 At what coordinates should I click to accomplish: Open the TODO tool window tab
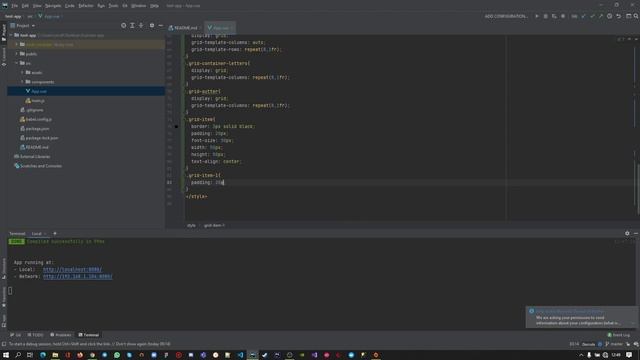[x=35, y=335]
